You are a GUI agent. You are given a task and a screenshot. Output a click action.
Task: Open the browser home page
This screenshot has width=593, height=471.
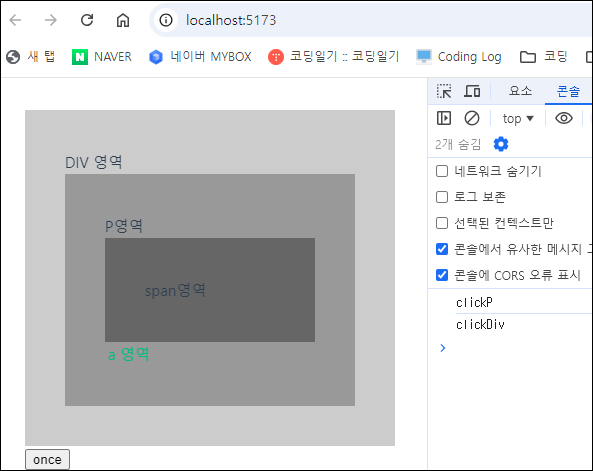(x=123, y=20)
